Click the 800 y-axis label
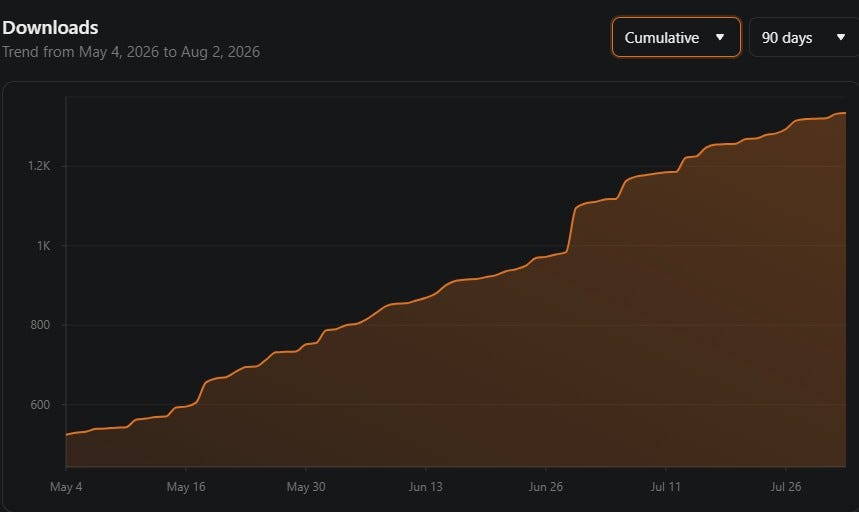The width and height of the screenshot is (859, 512). click(x=40, y=325)
